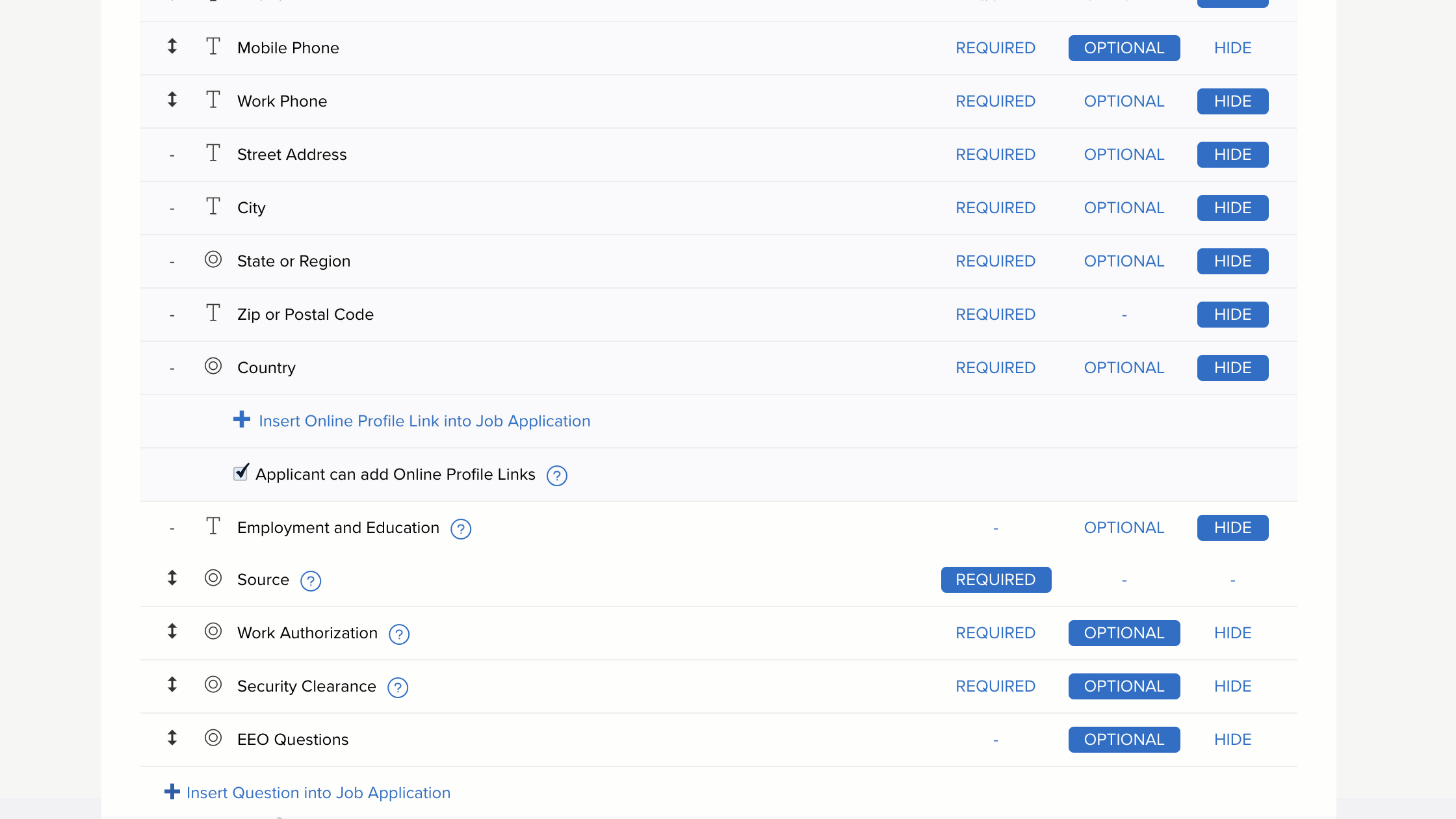This screenshot has width=1456, height=819.
Task: Set Employment and Education to Optional
Action: (1124, 528)
